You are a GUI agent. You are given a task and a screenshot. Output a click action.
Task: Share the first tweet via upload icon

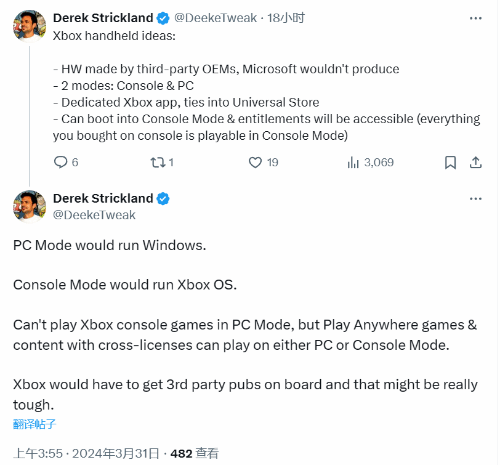coord(476,162)
